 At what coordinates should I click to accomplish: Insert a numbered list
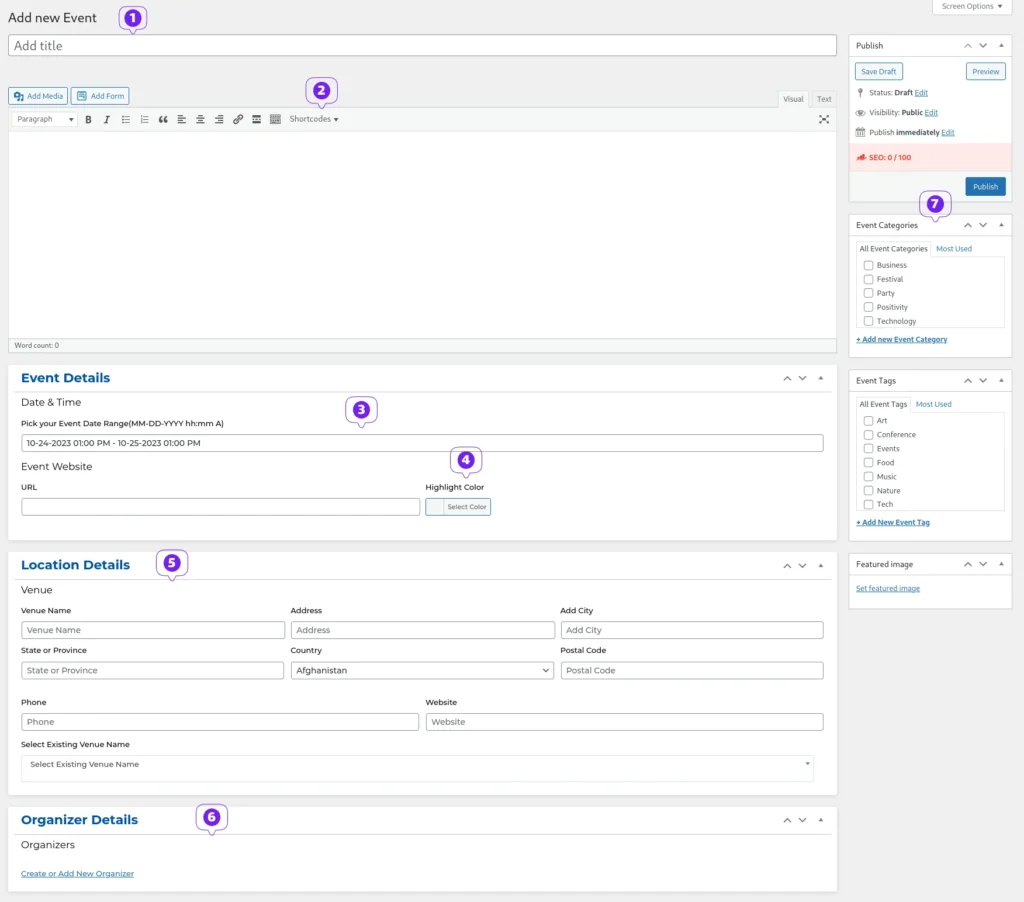[x=144, y=120]
